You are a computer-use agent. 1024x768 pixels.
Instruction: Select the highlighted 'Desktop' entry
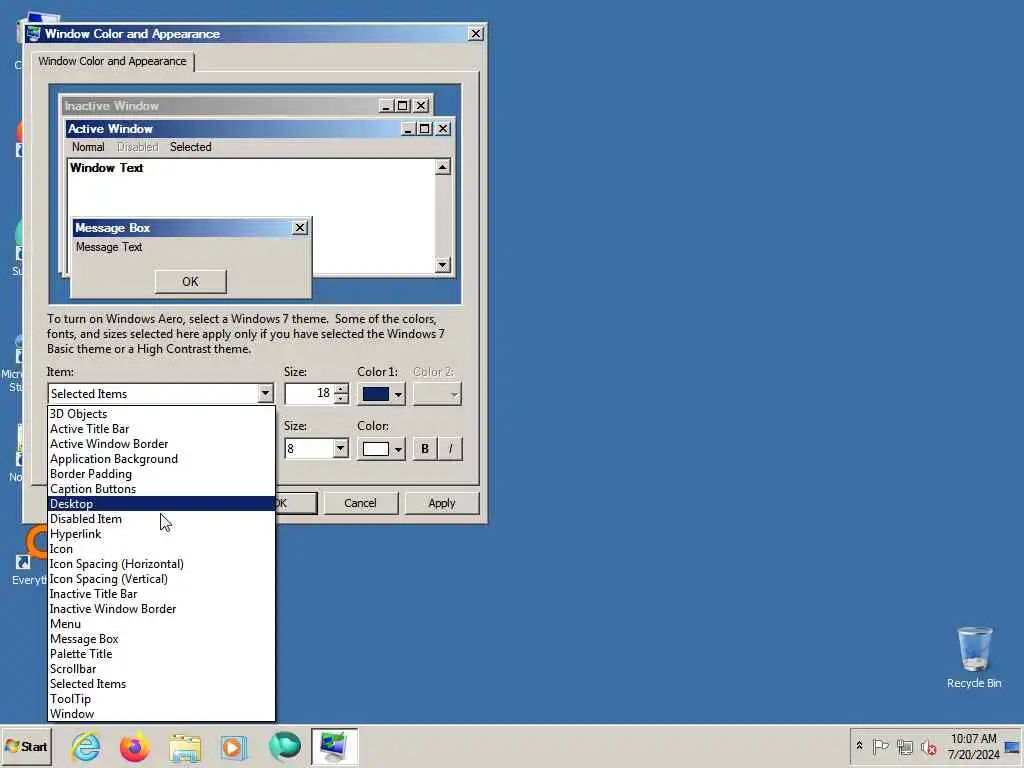[161, 504]
